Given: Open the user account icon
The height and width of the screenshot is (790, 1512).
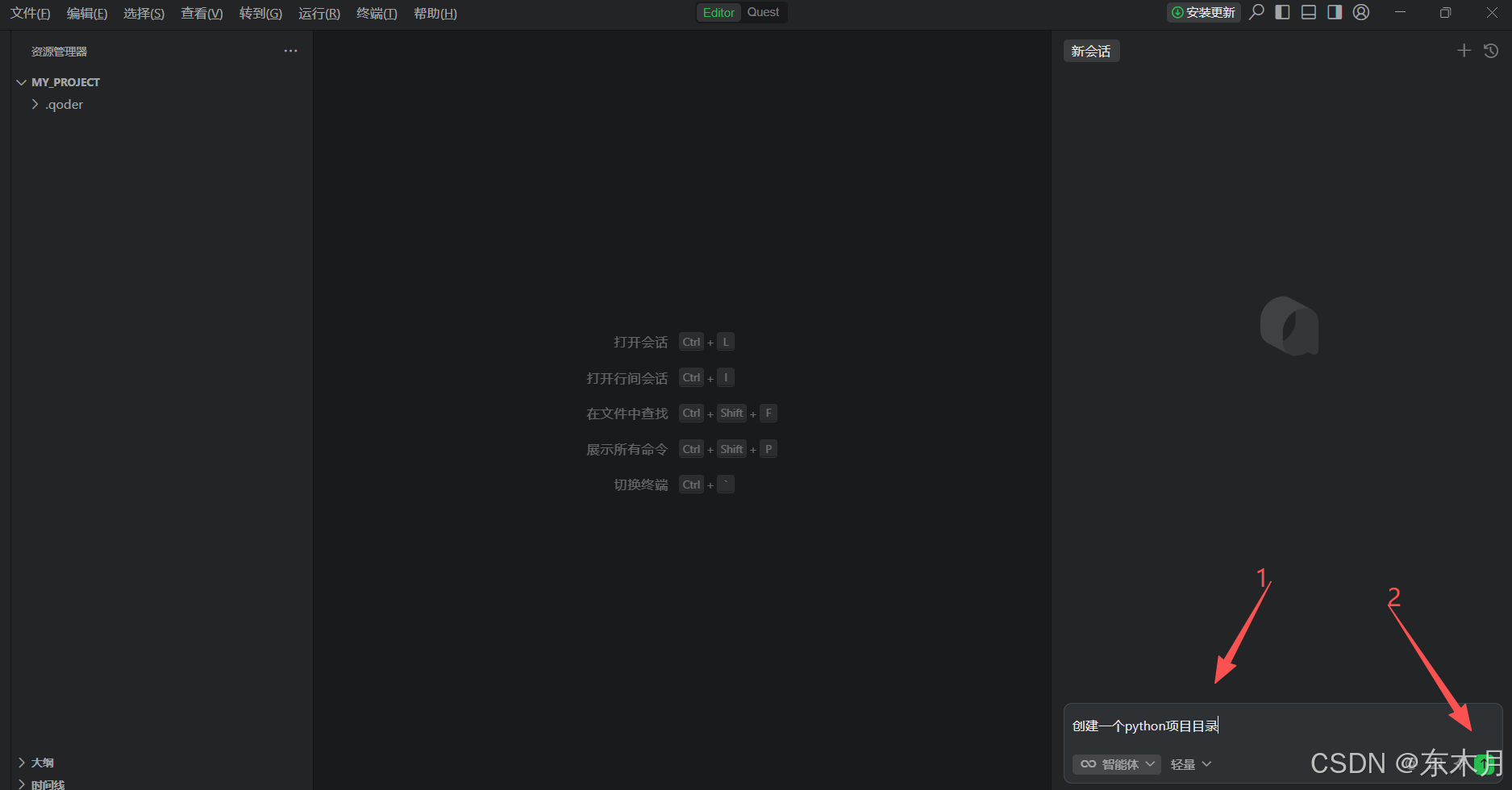Looking at the screenshot, I should (x=1361, y=12).
